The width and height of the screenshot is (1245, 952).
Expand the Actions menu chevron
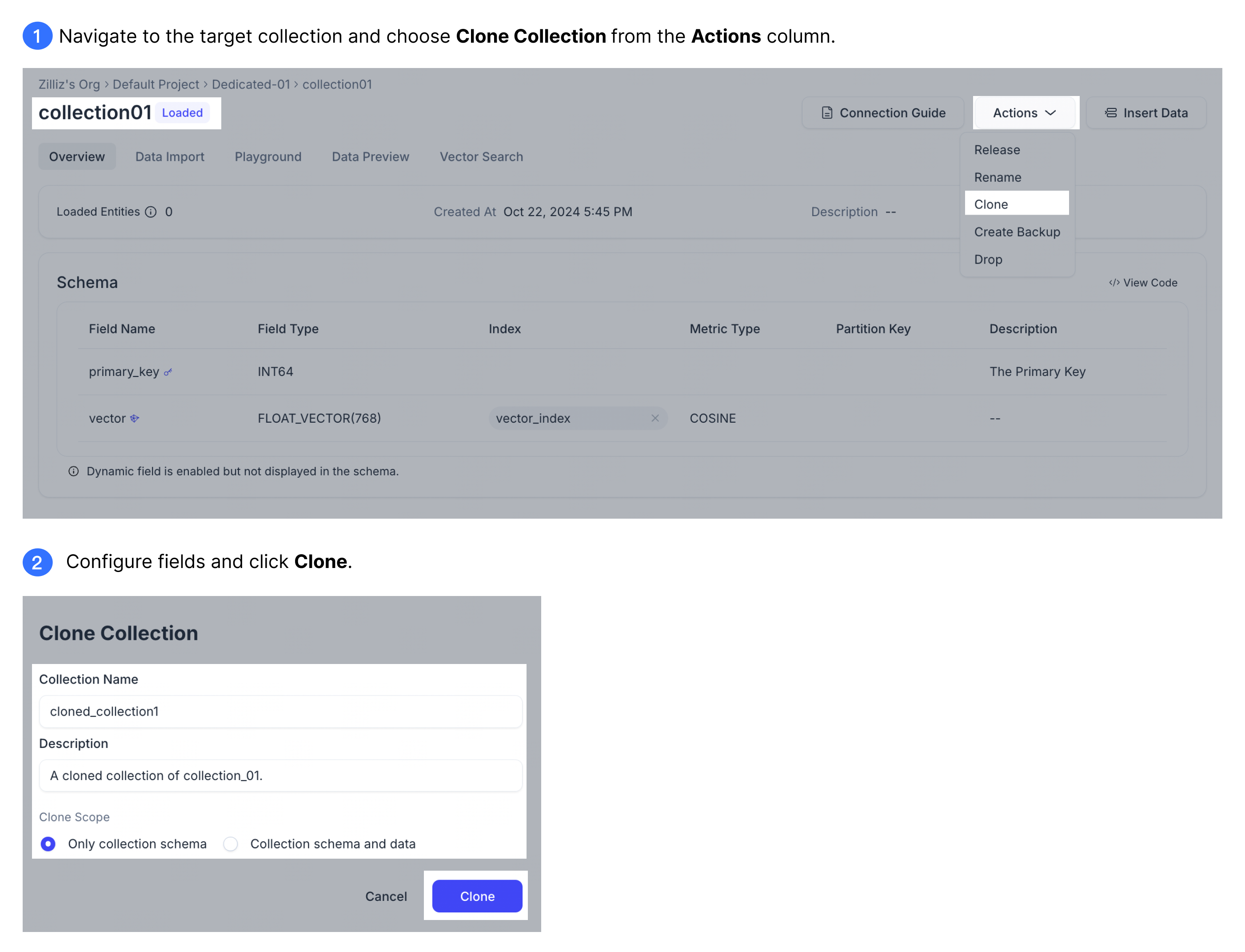pyautogui.click(x=1052, y=112)
